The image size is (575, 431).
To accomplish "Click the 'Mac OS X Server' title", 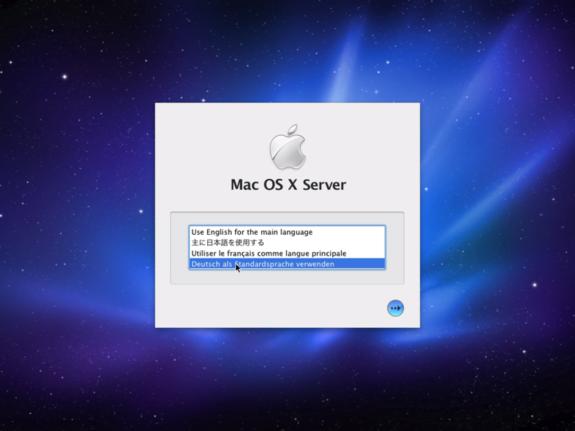I will [288, 185].
